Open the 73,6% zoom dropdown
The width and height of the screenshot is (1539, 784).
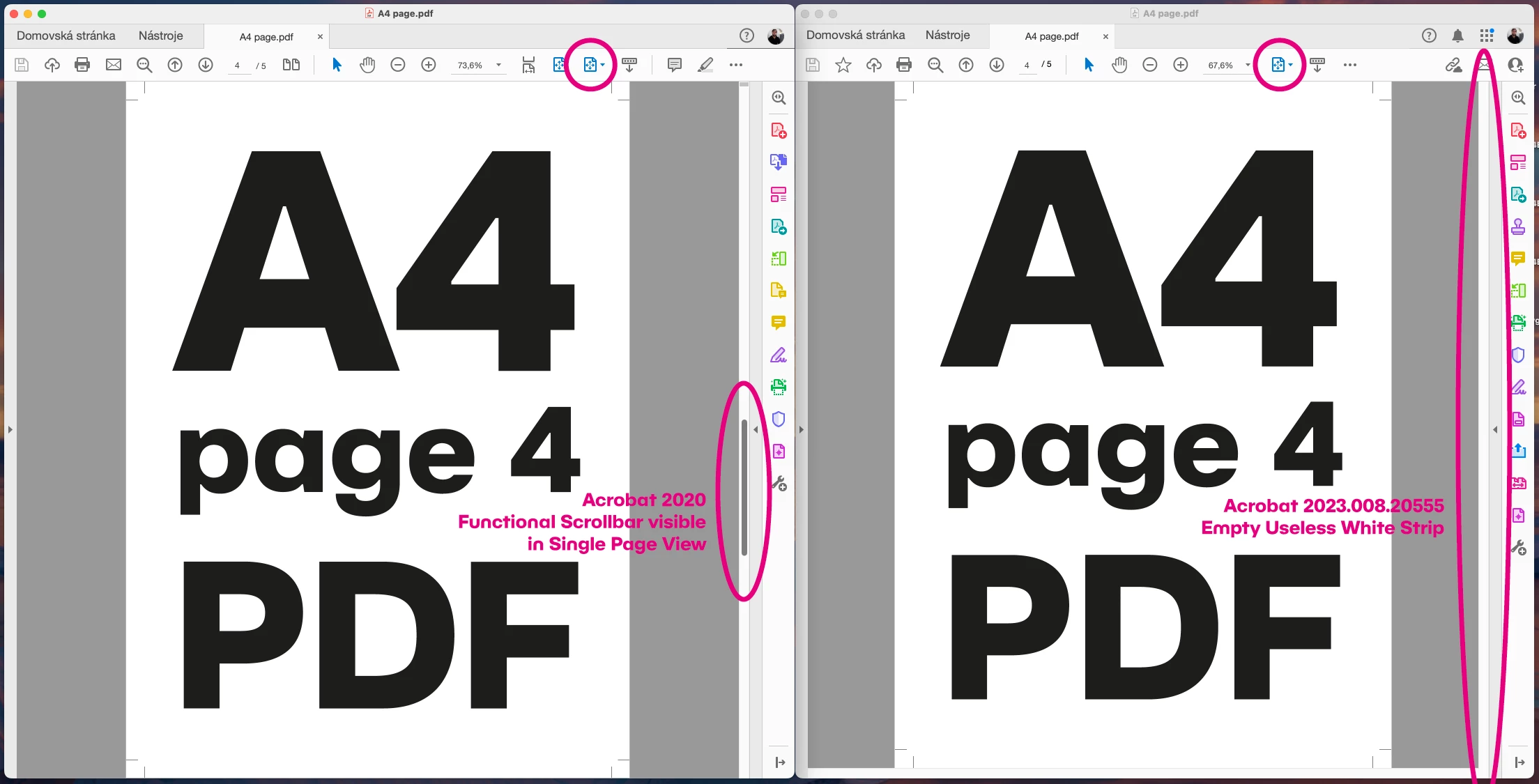point(498,65)
